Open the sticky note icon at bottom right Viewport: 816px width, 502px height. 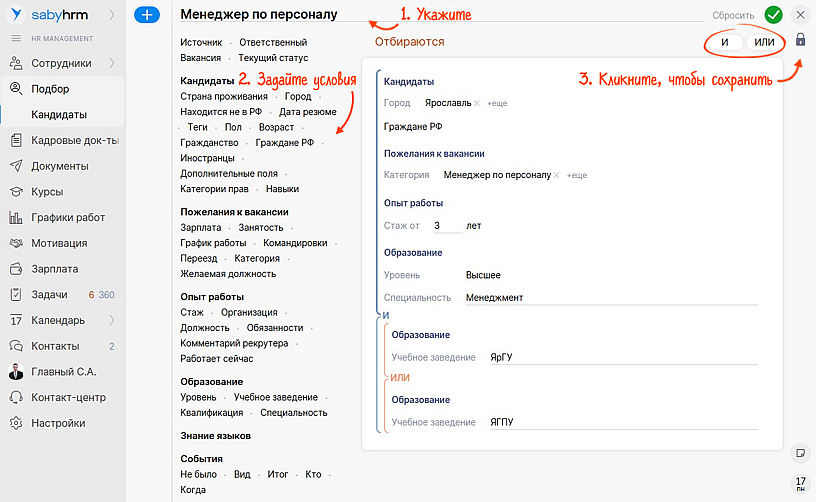[x=800, y=452]
